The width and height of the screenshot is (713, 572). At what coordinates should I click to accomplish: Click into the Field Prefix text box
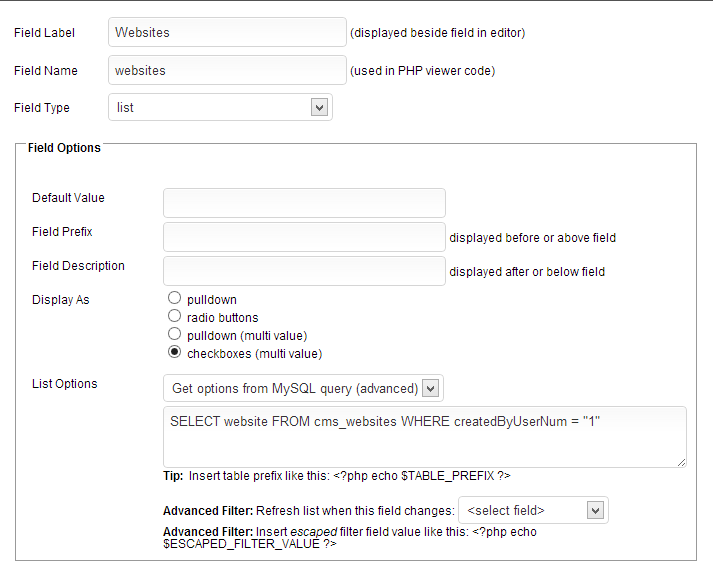coord(304,237)
